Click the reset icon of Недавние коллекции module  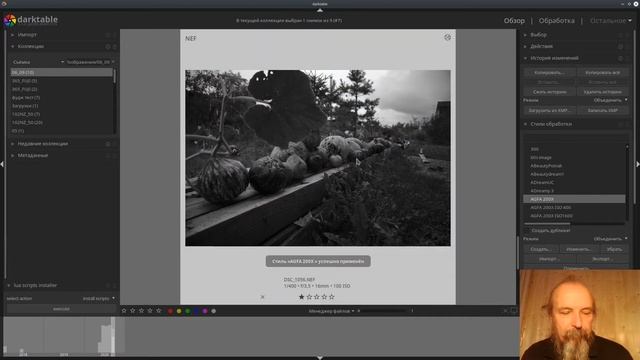(108, 144)
